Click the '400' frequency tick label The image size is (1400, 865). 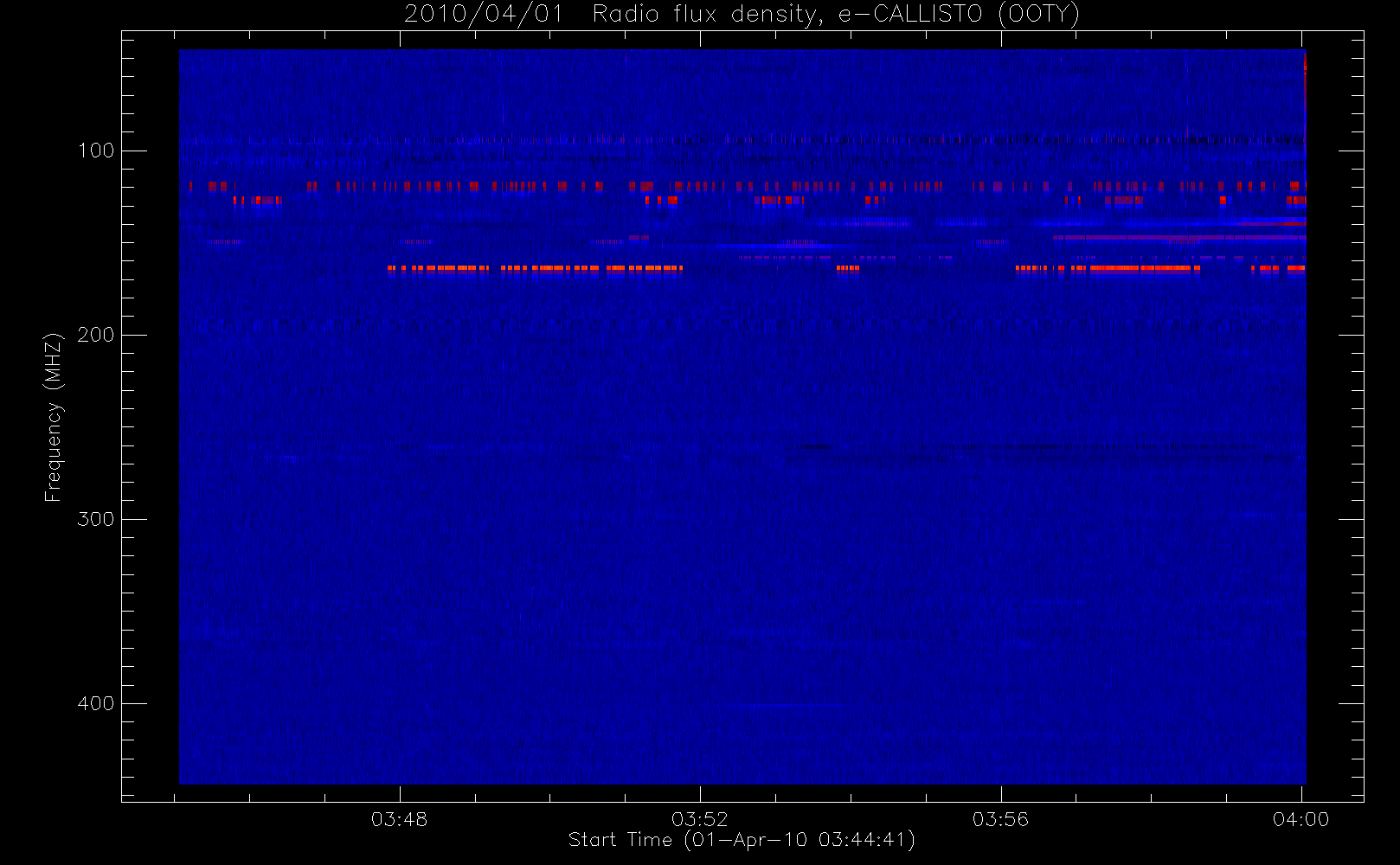[x=96, y=703]
